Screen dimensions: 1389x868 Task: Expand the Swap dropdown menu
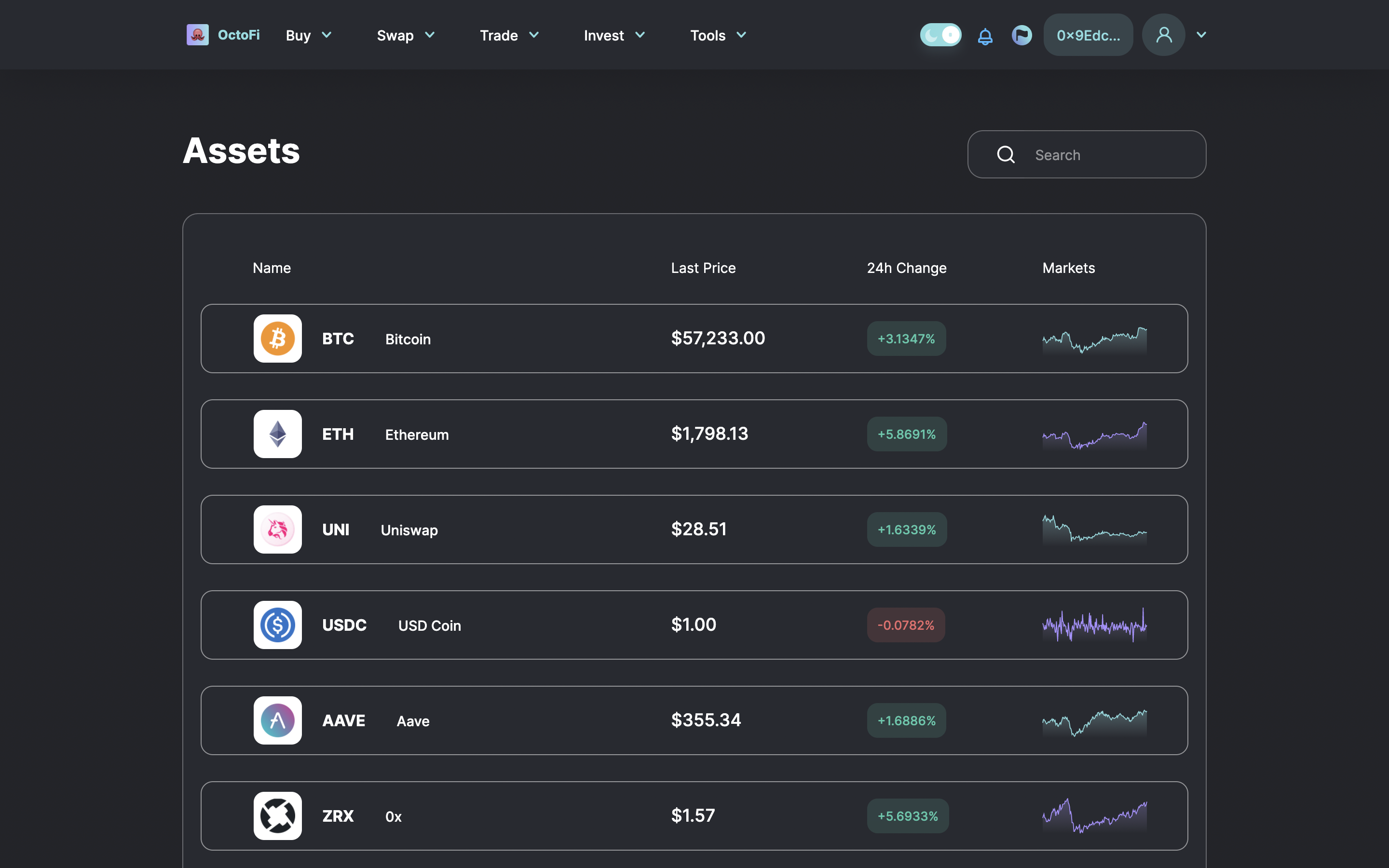click(x=405, y=36)
